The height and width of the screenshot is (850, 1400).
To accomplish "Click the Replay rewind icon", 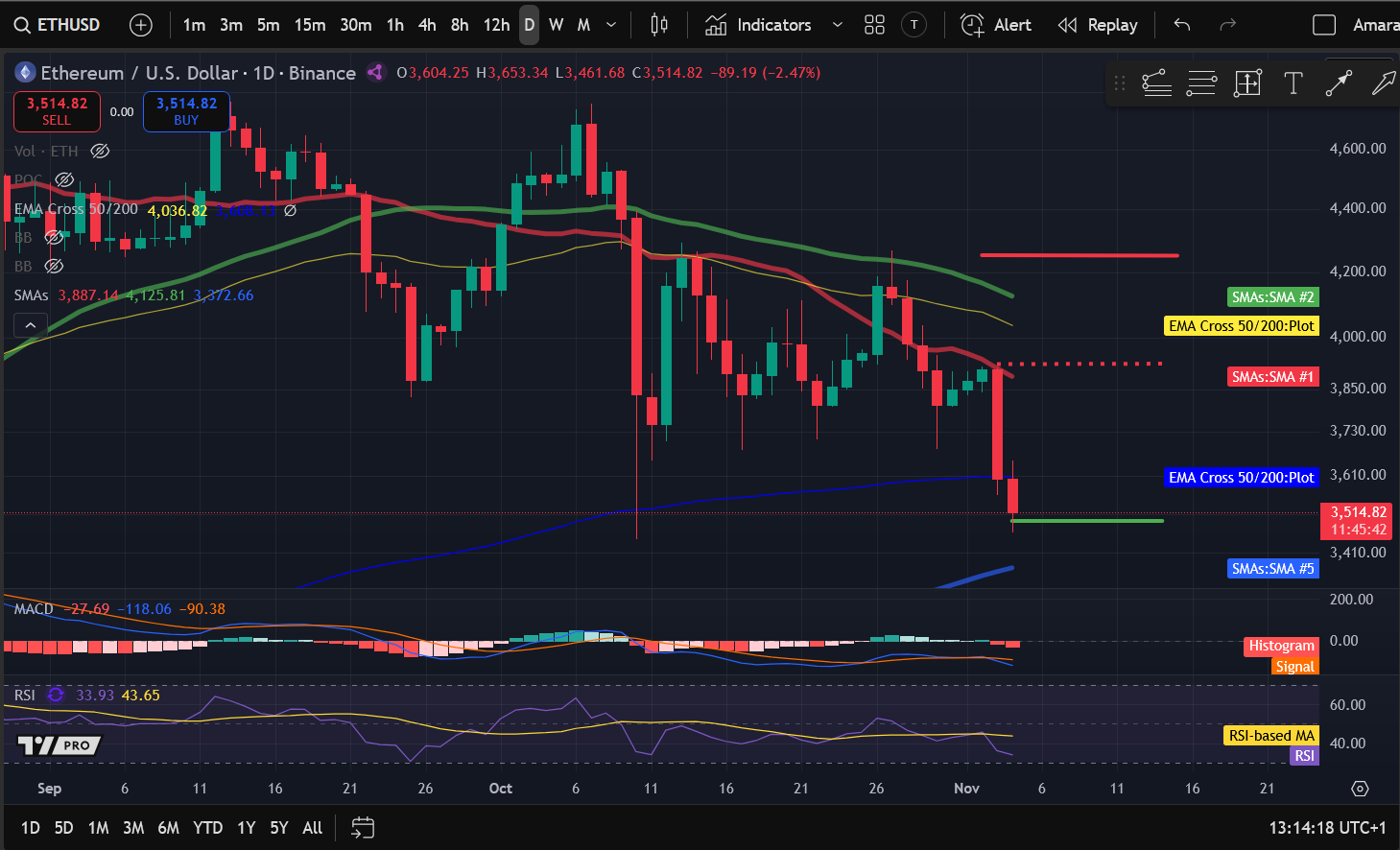I will click(1067, 24).
